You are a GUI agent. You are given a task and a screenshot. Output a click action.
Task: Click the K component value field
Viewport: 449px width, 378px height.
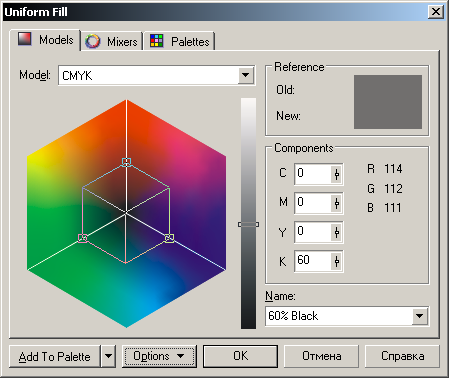click(x=313, y=261)
